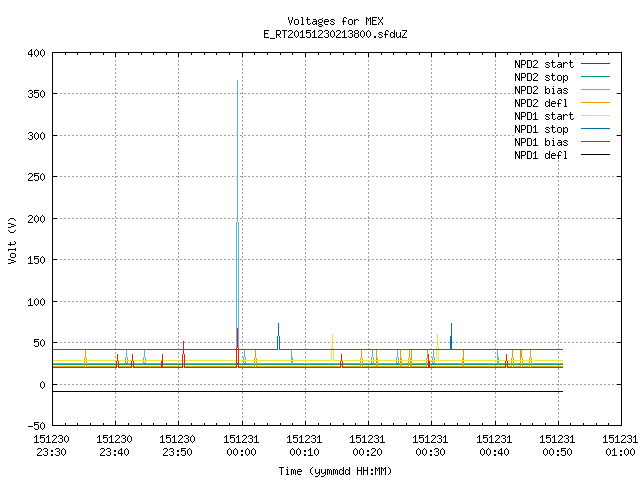Click the 151231 00:40 time tick label
640x480 pixels.
point(494,446)
